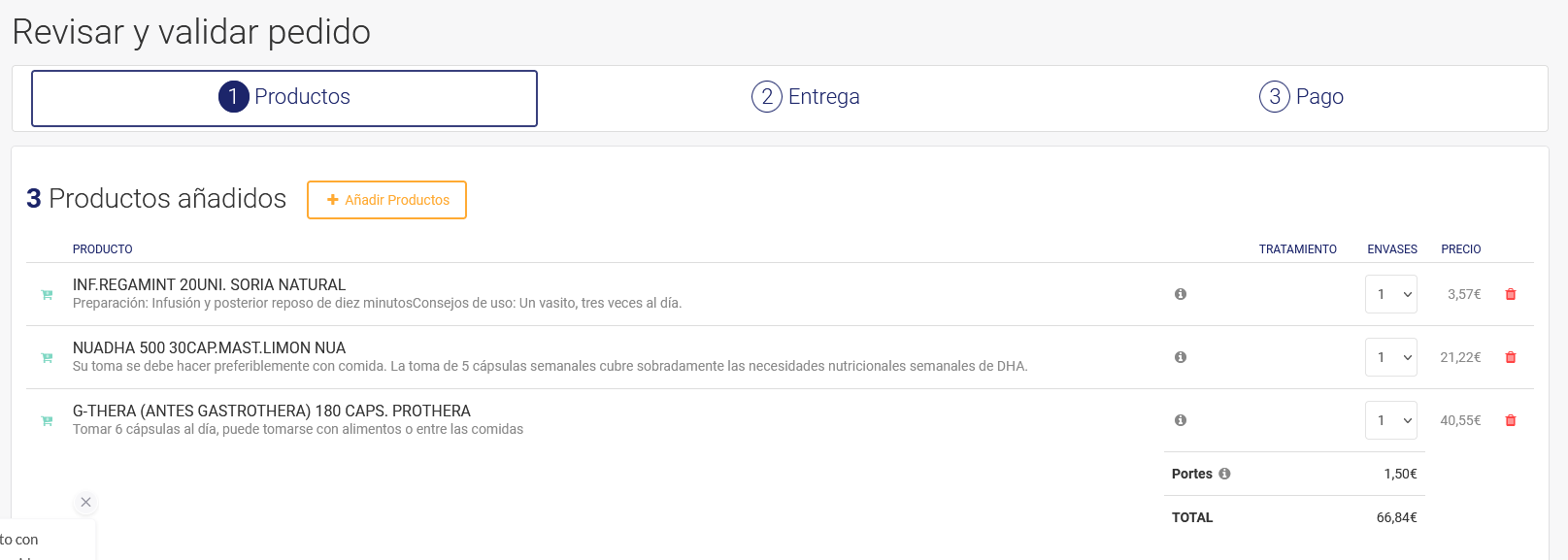Viewport: 1568px width, 560px height.
Task: Select the Pago step tab
Action: pos(1301,96)
